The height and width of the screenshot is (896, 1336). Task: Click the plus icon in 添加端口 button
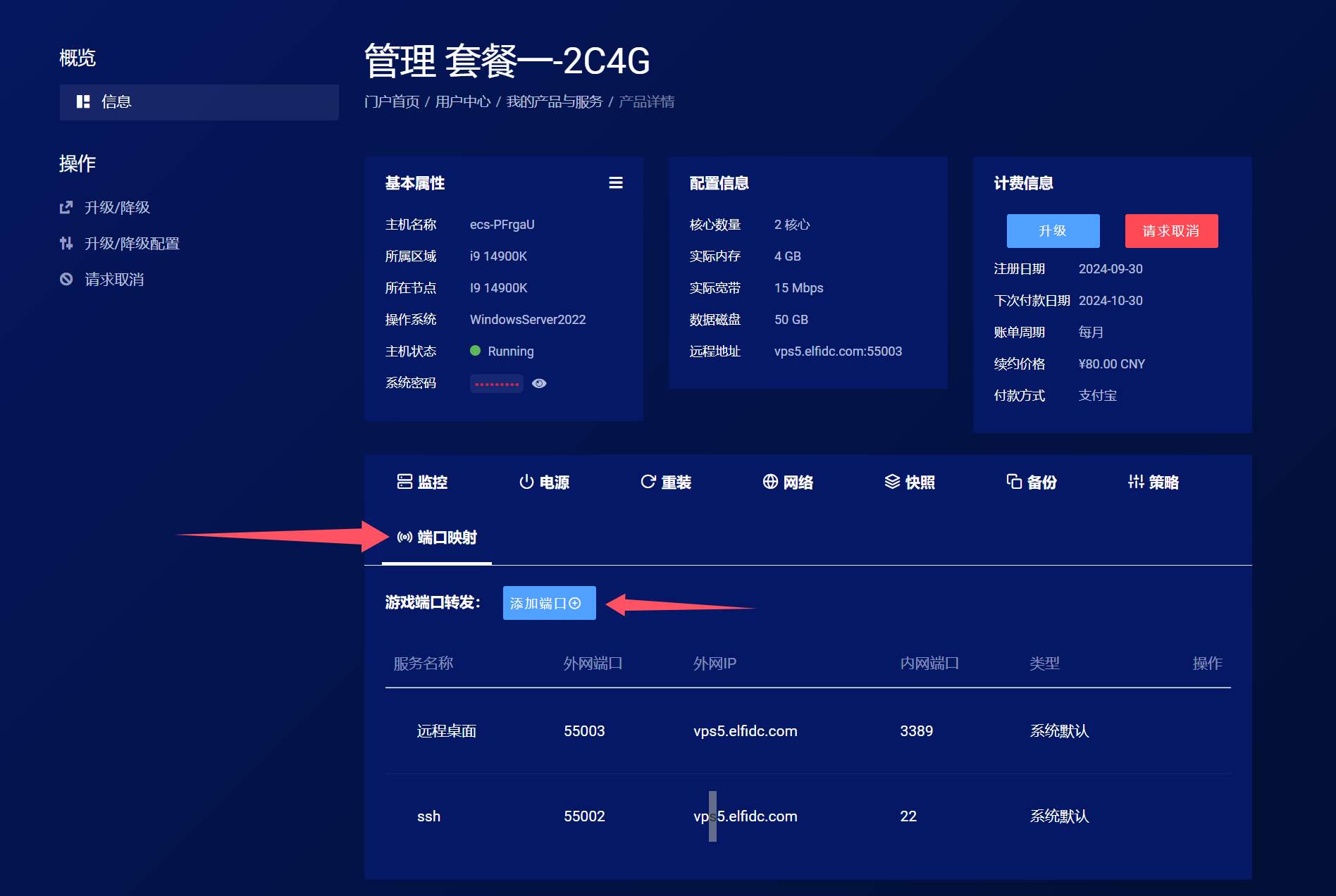pyautogui.click(x=575, y=603)
